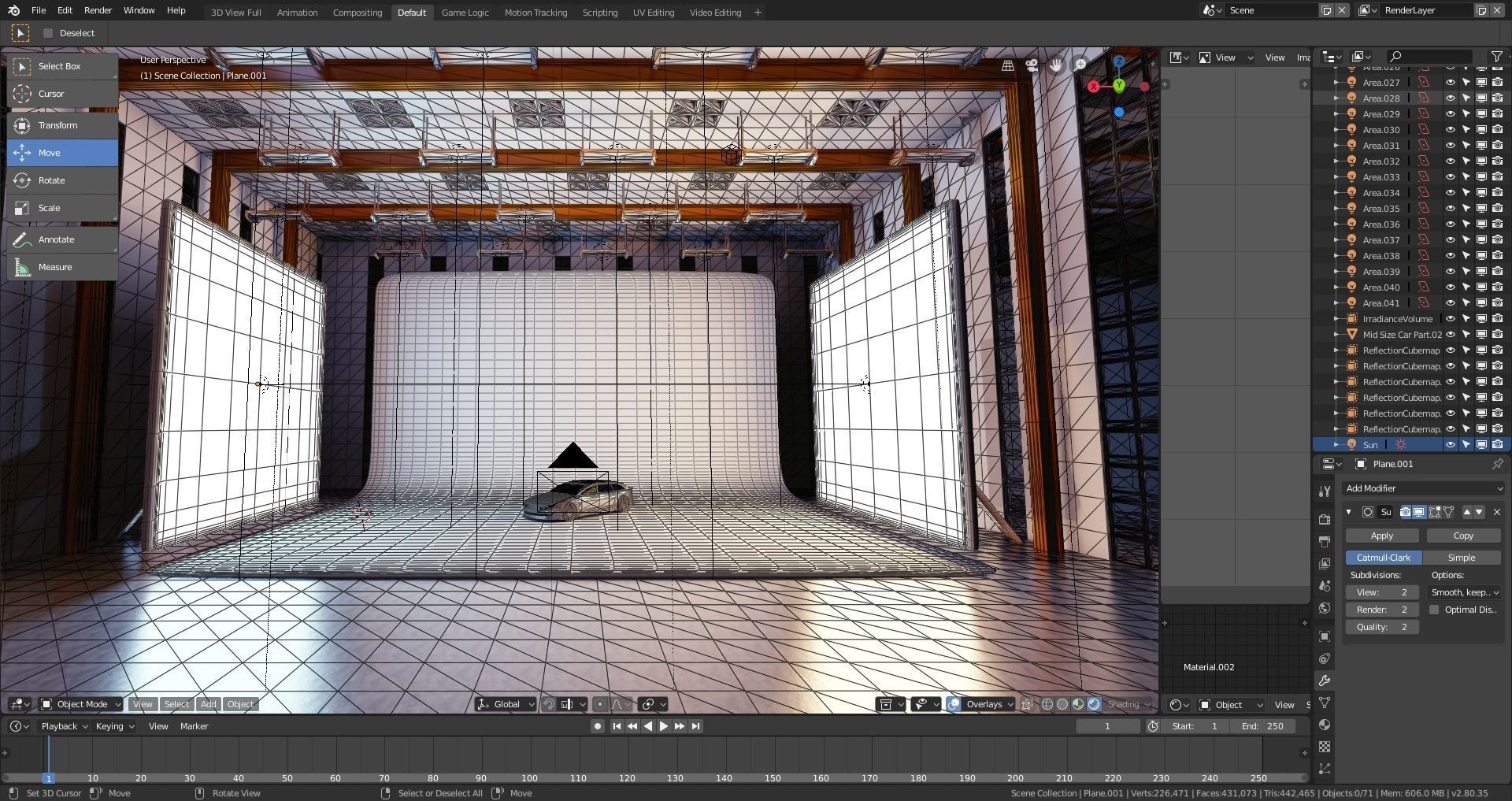Activate the Annotate tool
Screen dimensions: 1512x801
(62, 239)
